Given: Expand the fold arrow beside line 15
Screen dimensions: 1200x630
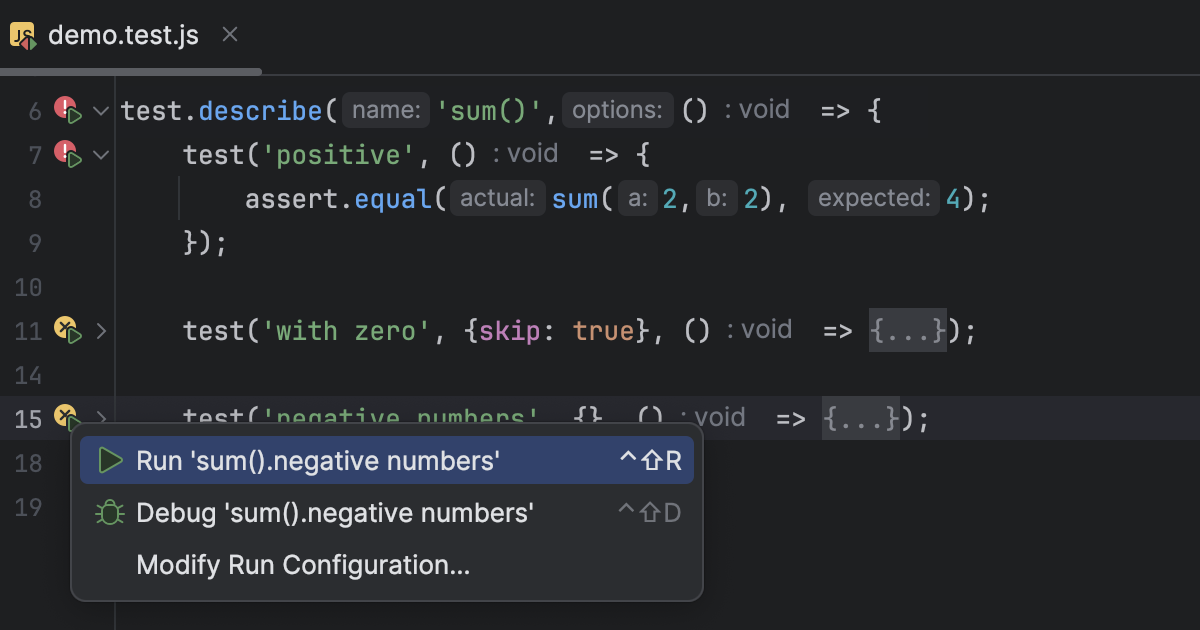Looking at the screenshot, I should pos(100,418).
